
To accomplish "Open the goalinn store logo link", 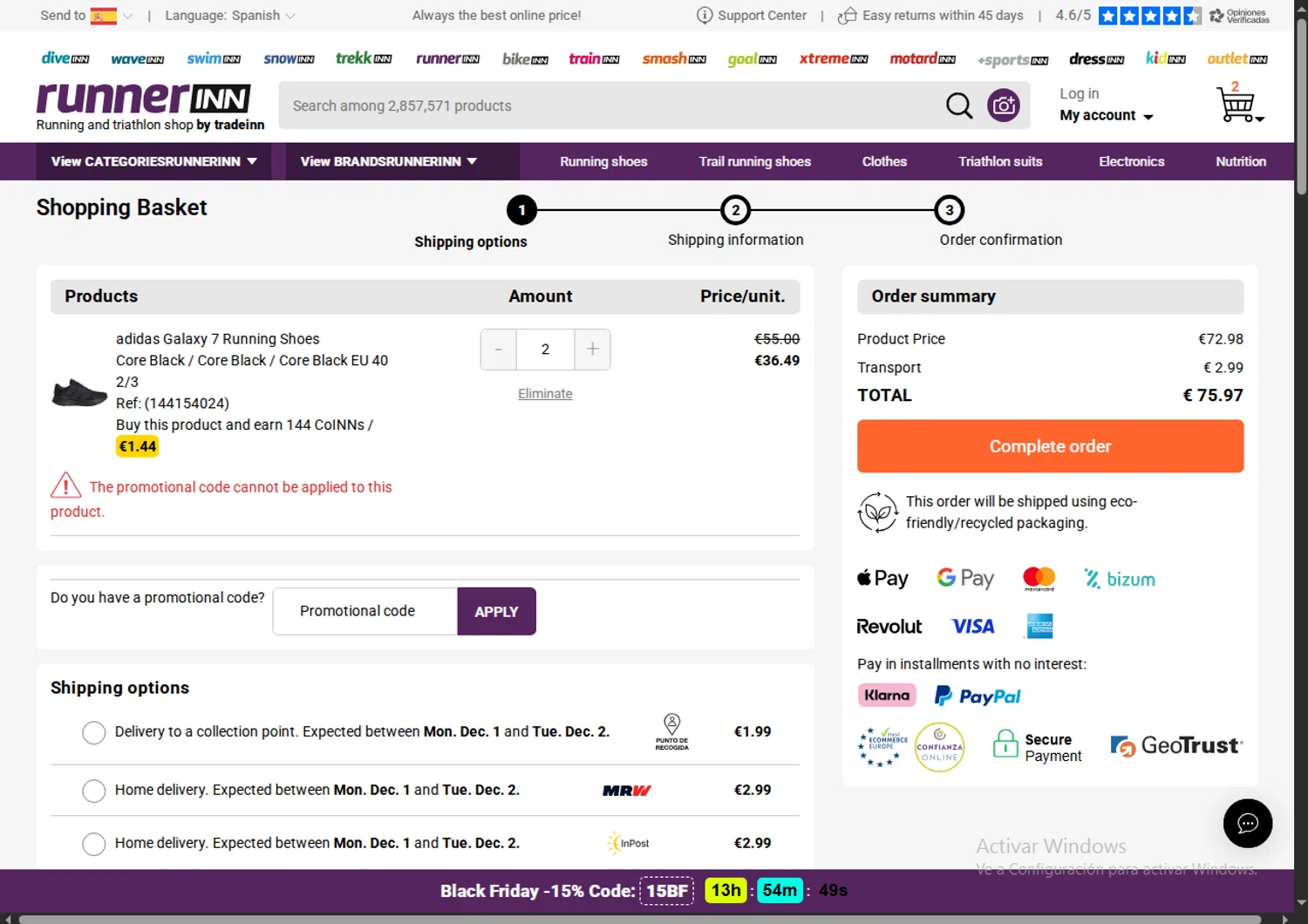I will (x=752, y=59).
